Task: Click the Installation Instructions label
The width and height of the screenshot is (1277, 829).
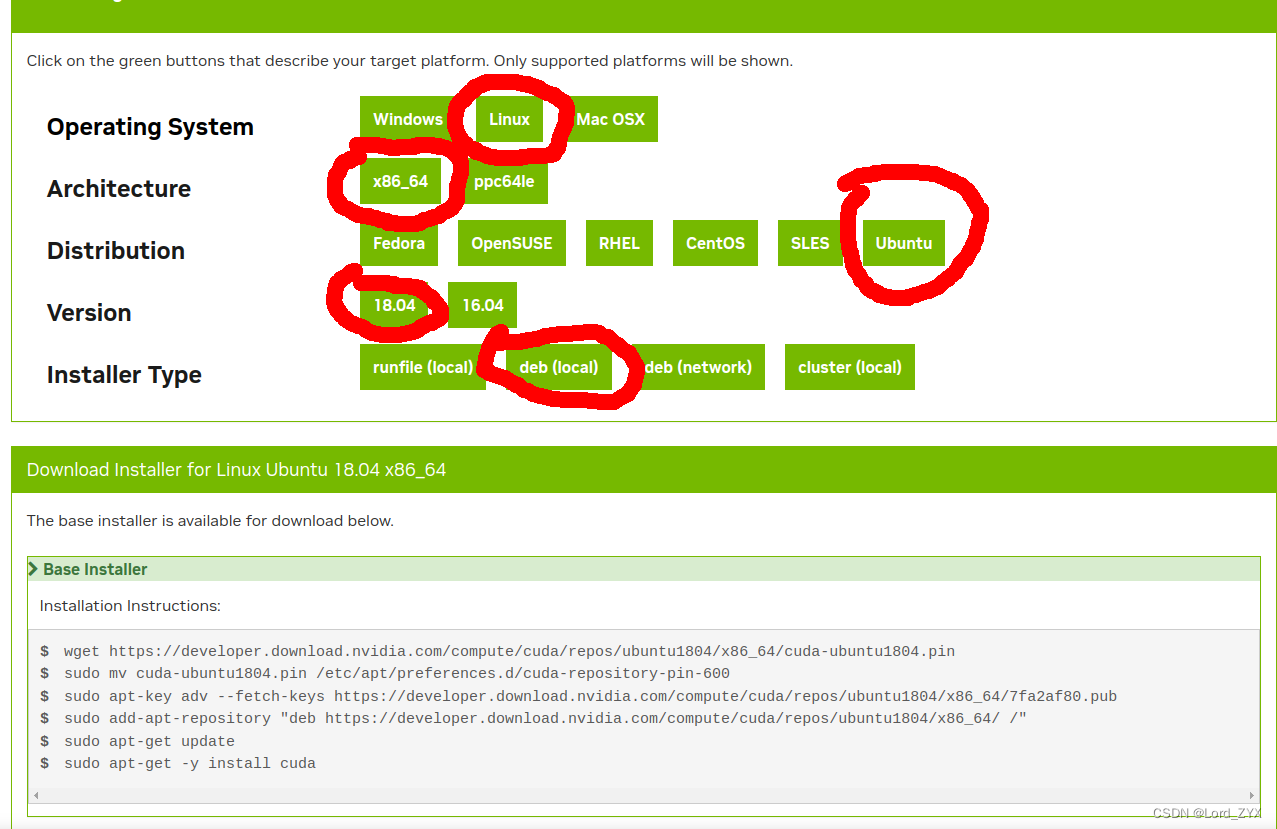Action: tap(130, 606)
